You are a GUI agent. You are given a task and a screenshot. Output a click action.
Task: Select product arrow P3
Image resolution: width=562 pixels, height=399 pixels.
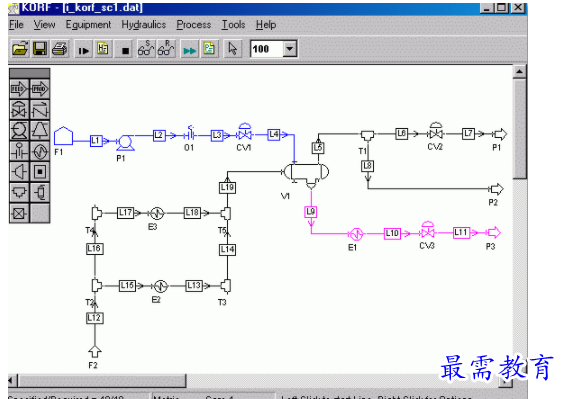pos(494,233)
